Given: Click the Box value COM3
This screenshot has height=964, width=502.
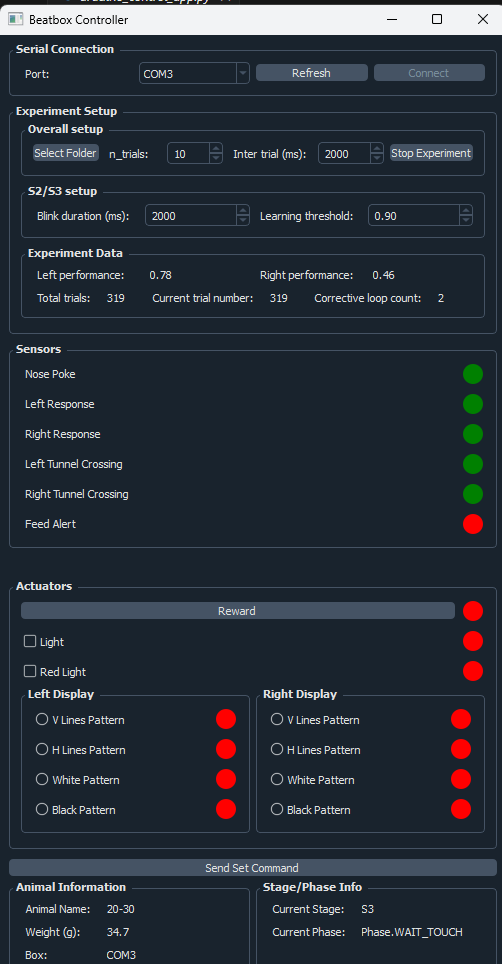Looking at the screenshot, I should (121, 955).
